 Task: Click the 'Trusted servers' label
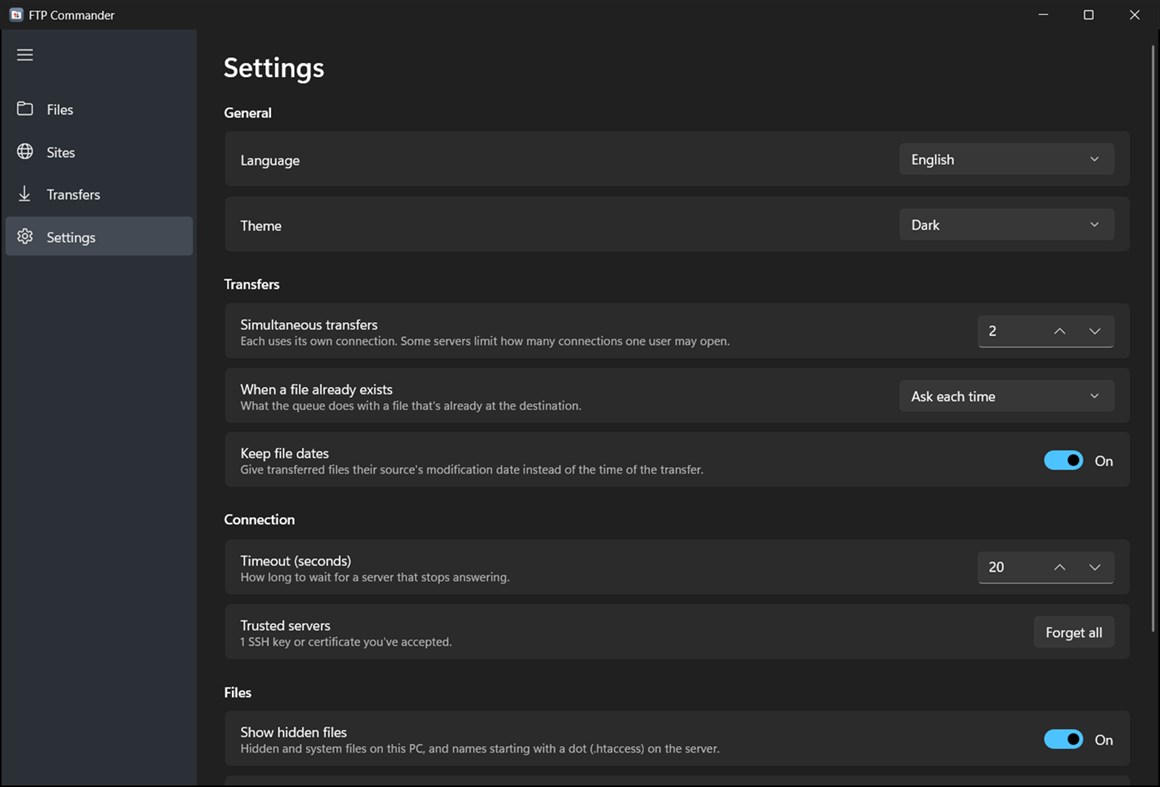(x=285, y=626)
